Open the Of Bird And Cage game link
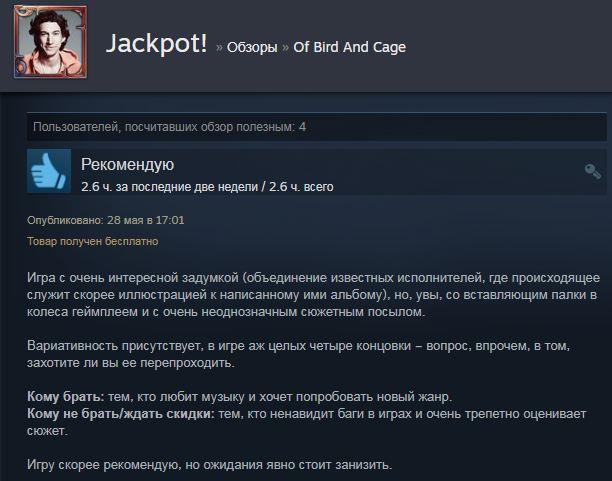The width and height of the screenshot is (612, 481). [349, 47]
